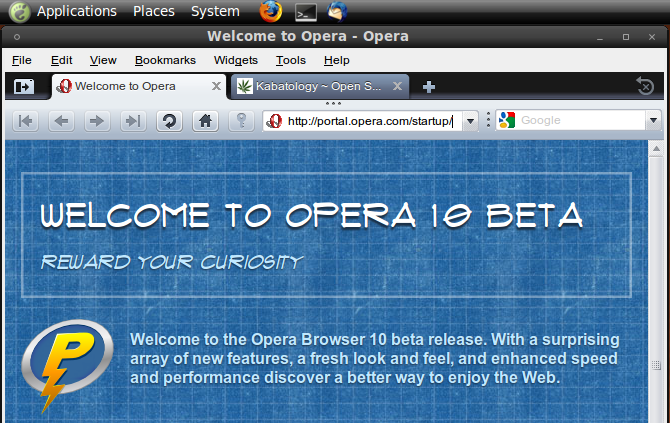
Task: Open the Places menu
Action: coord(154,11)
